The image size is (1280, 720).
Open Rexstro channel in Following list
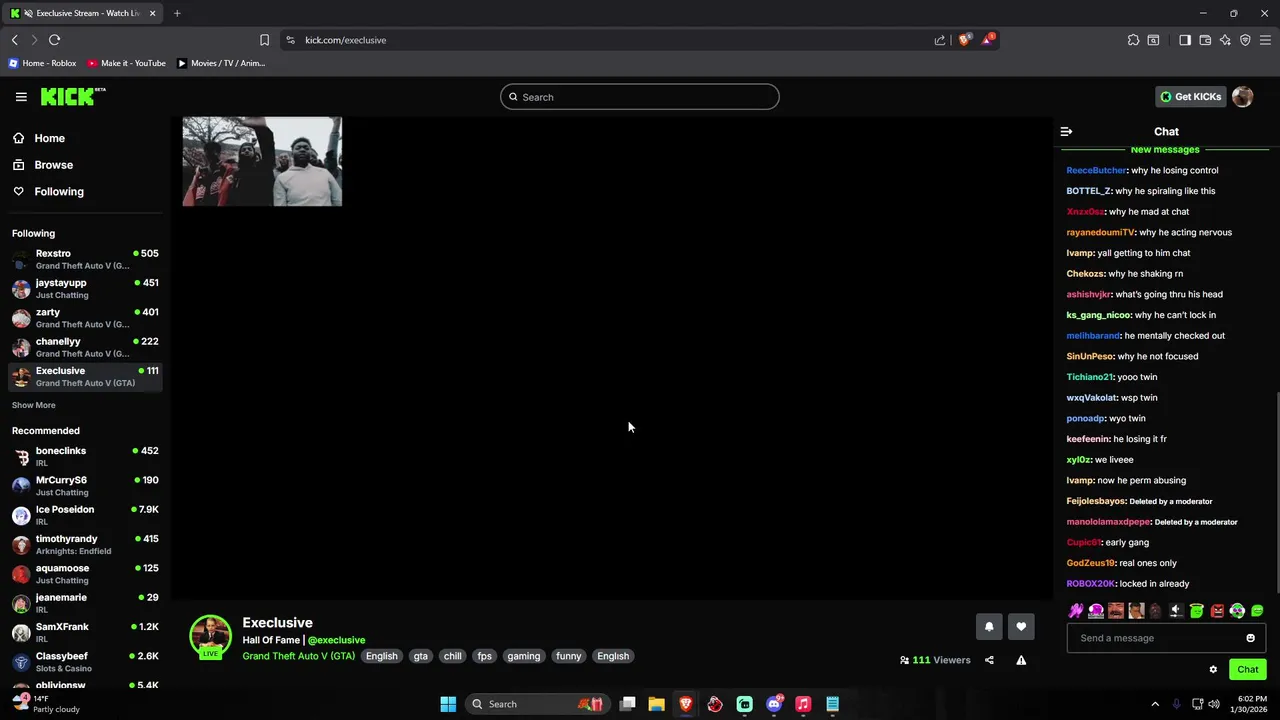click(x=85, y=259)
